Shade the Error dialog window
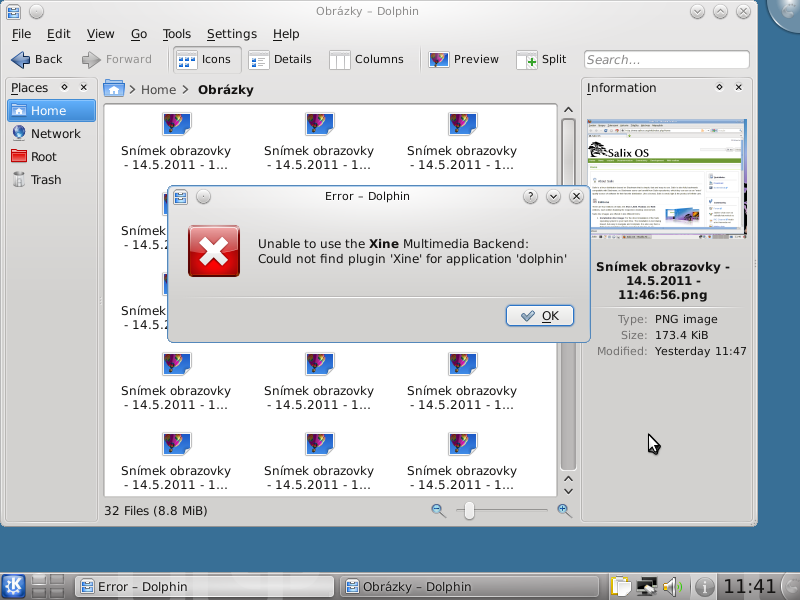This screenshot has height=600, width=800. [x=554, y=196]
